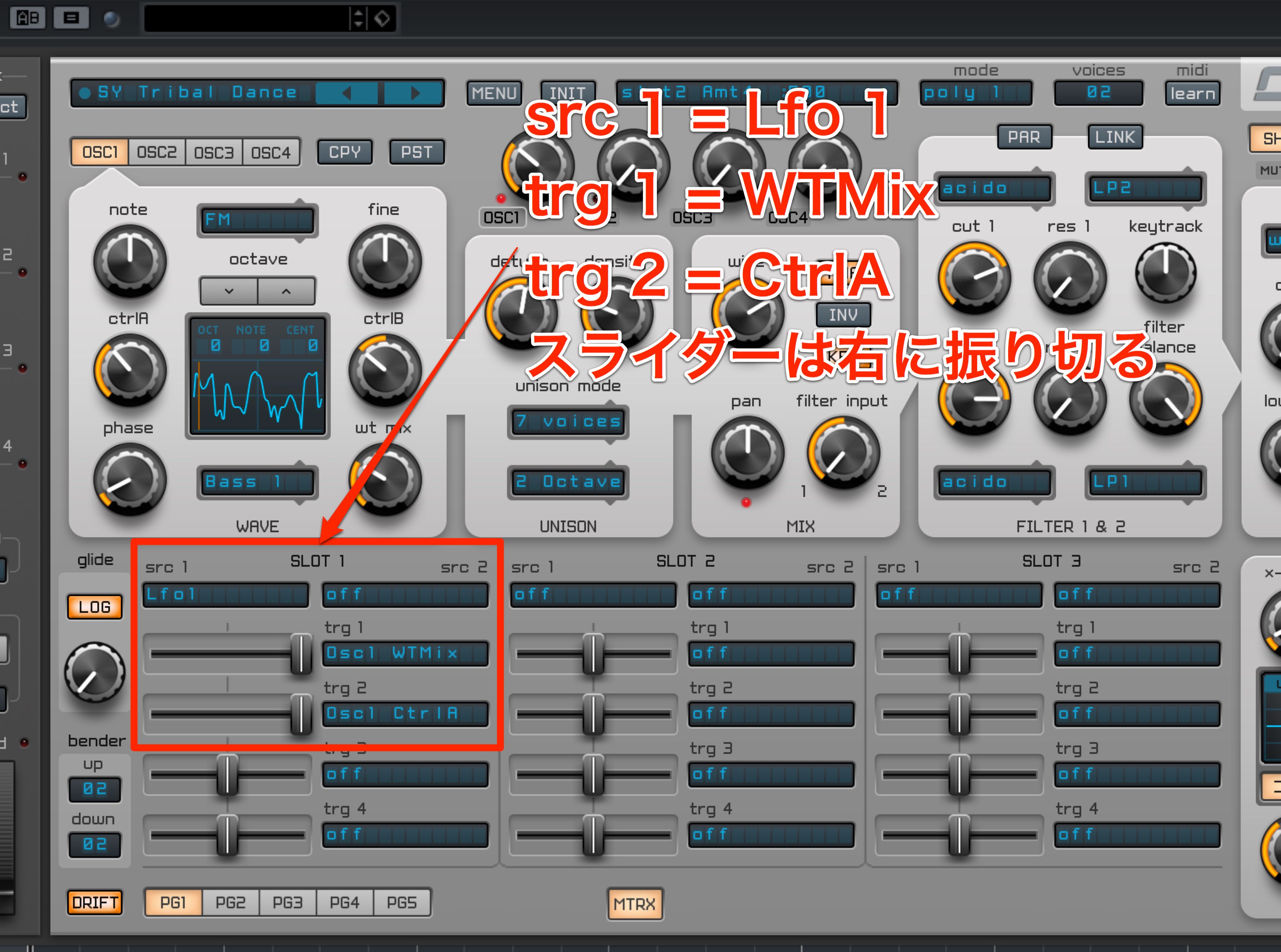The width and height of the screenshot is (1281, 952).
Task: Open the FM mode dropdown
Action: coord(258,220)
